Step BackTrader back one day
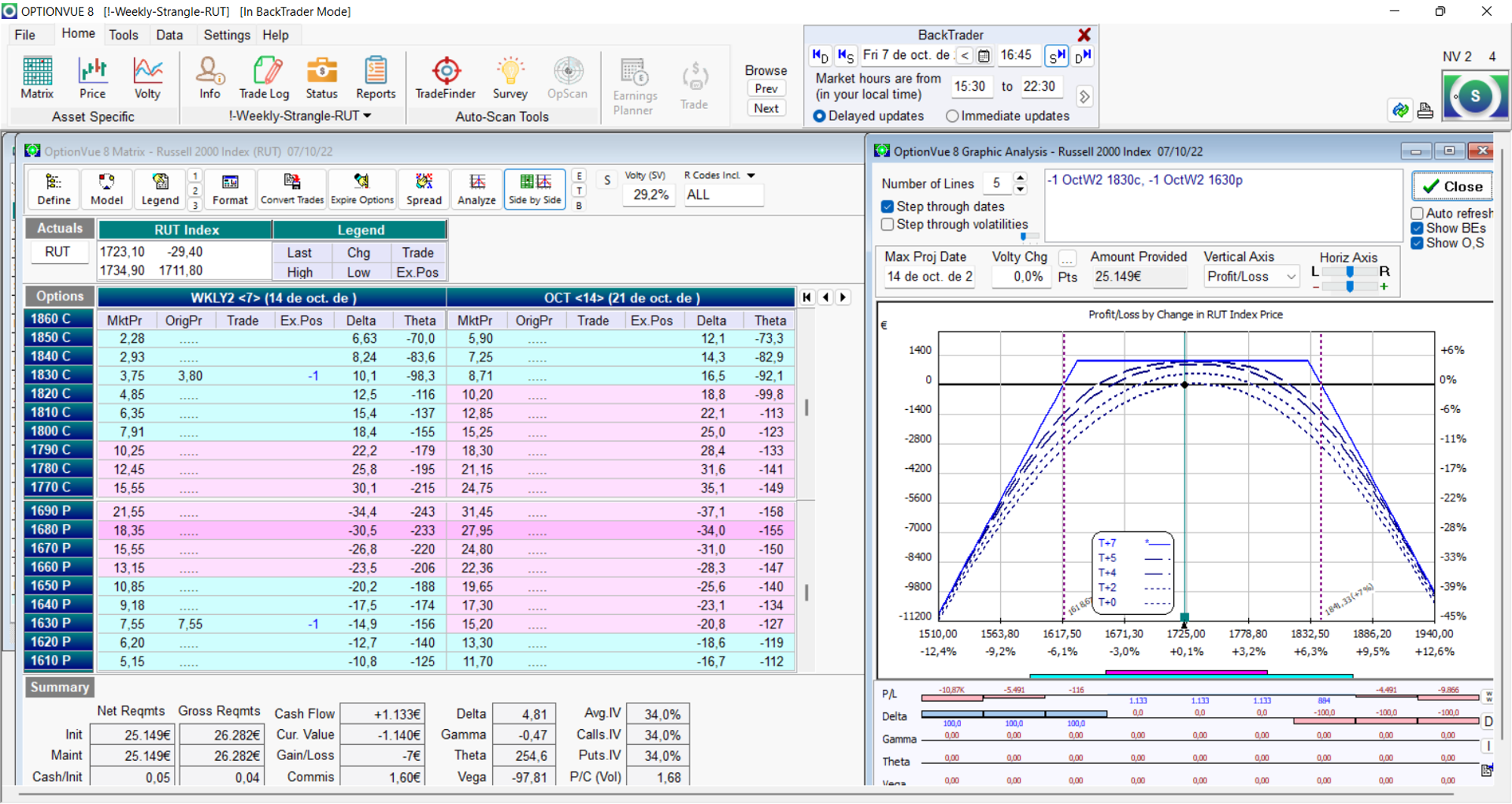Screen dimensions: 1512x804 [820, 55]
